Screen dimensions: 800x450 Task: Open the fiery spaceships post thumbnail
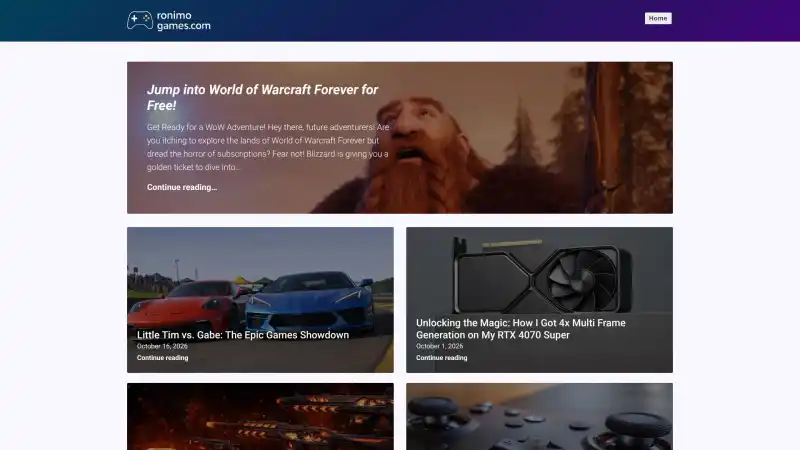pos(260,416)
